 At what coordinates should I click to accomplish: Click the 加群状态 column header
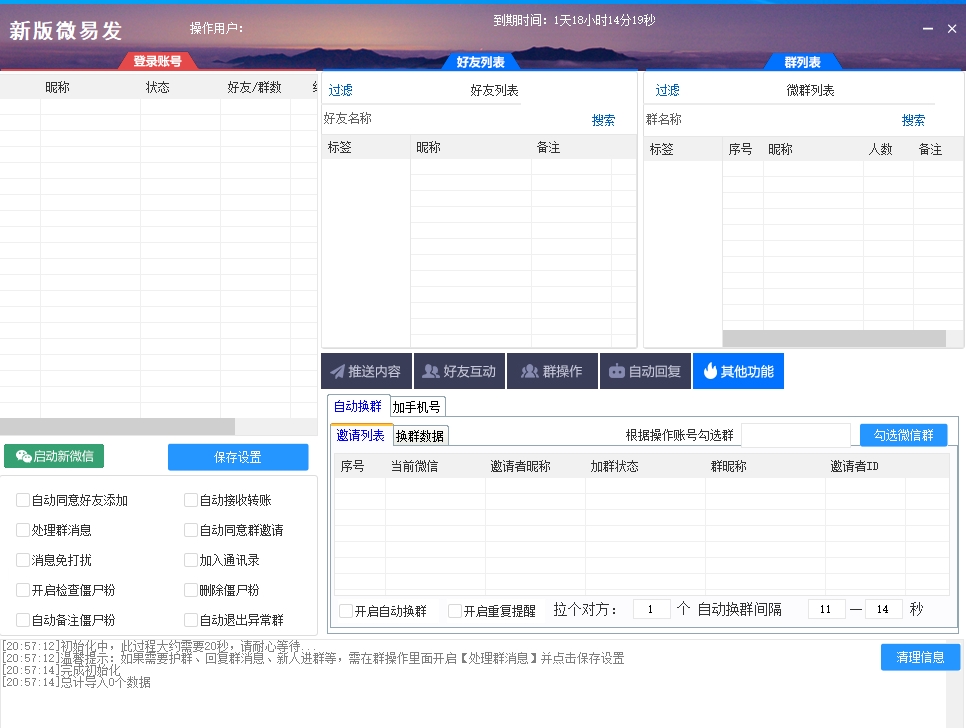tap(614, 466)
